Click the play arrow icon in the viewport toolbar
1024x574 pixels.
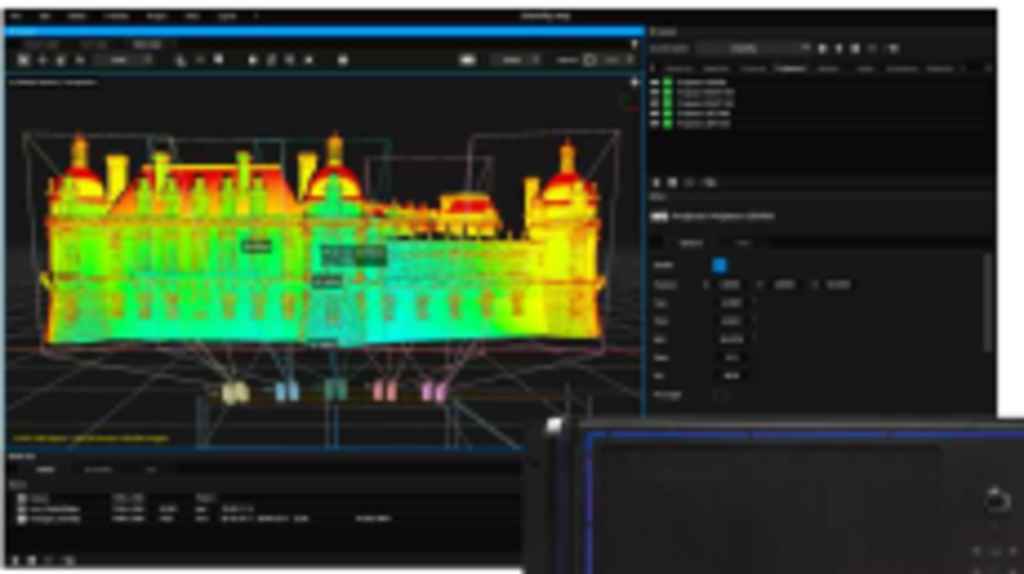[253, 60]
